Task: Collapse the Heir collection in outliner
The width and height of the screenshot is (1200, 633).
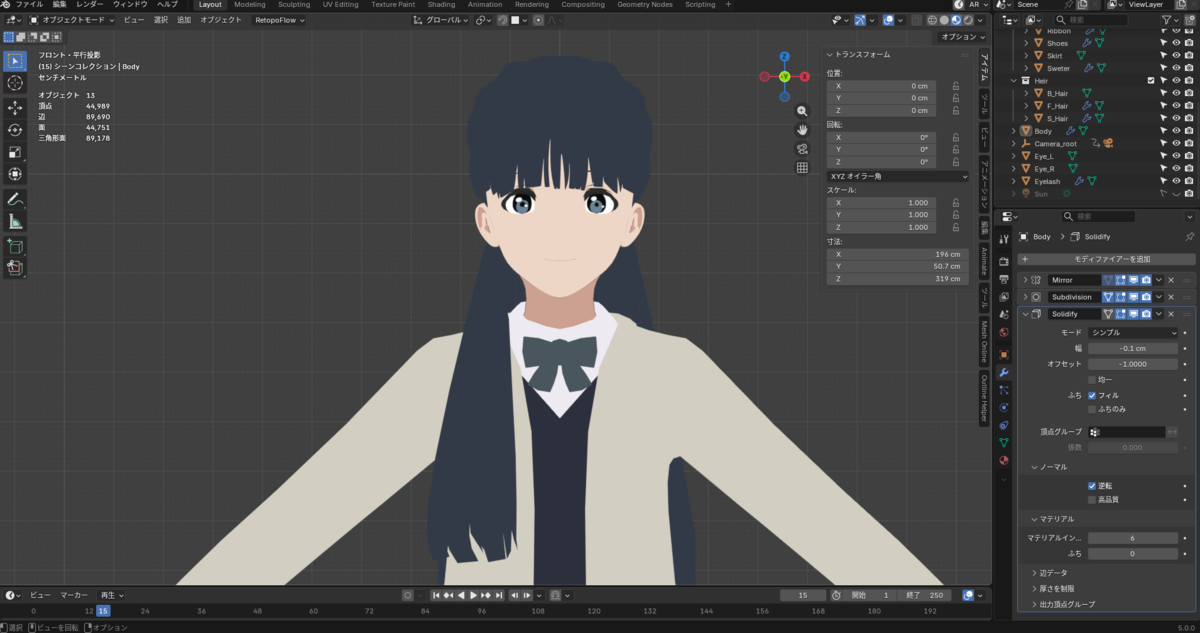Action: 1014,80
